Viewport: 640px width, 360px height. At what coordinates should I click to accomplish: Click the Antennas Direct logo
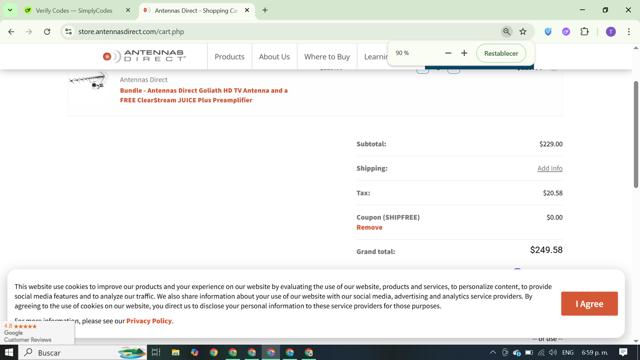coord(144,56)
